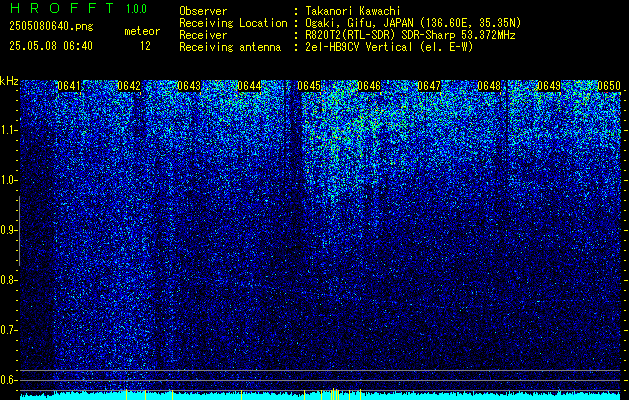Click the 'Receiver' field label
This screenshot has height=400, width=629.
tap(203, 35)
